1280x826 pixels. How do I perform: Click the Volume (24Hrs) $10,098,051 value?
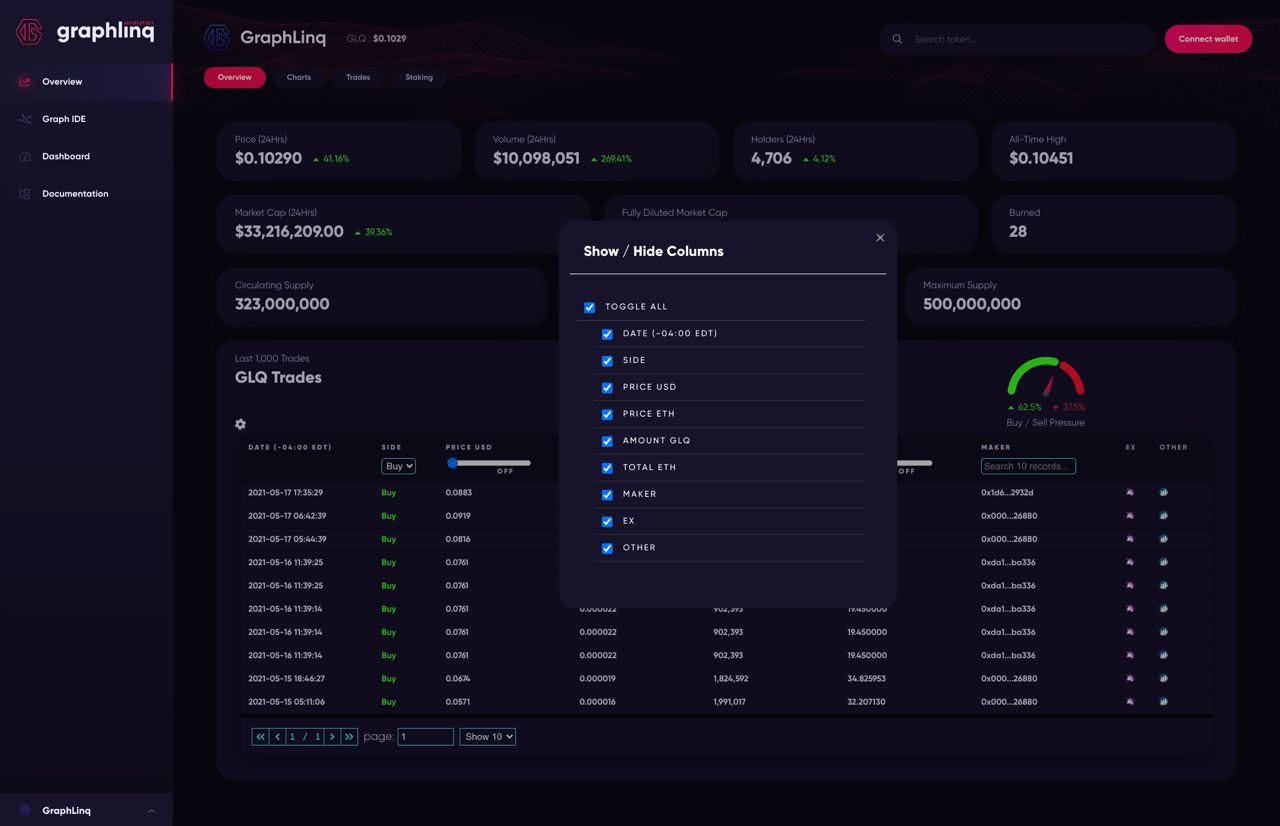tap(536, 158)
